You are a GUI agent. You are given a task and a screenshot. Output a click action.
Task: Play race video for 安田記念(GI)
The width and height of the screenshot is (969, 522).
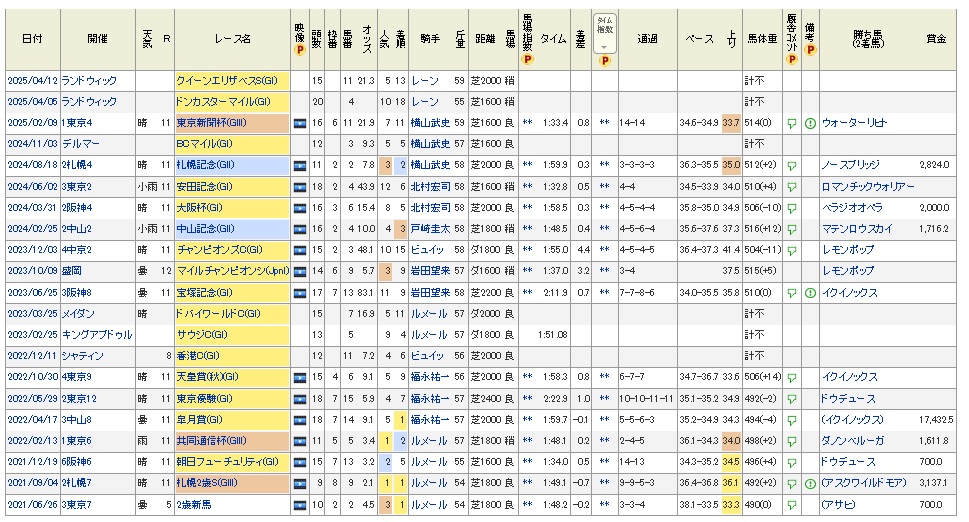click(300, 187)
